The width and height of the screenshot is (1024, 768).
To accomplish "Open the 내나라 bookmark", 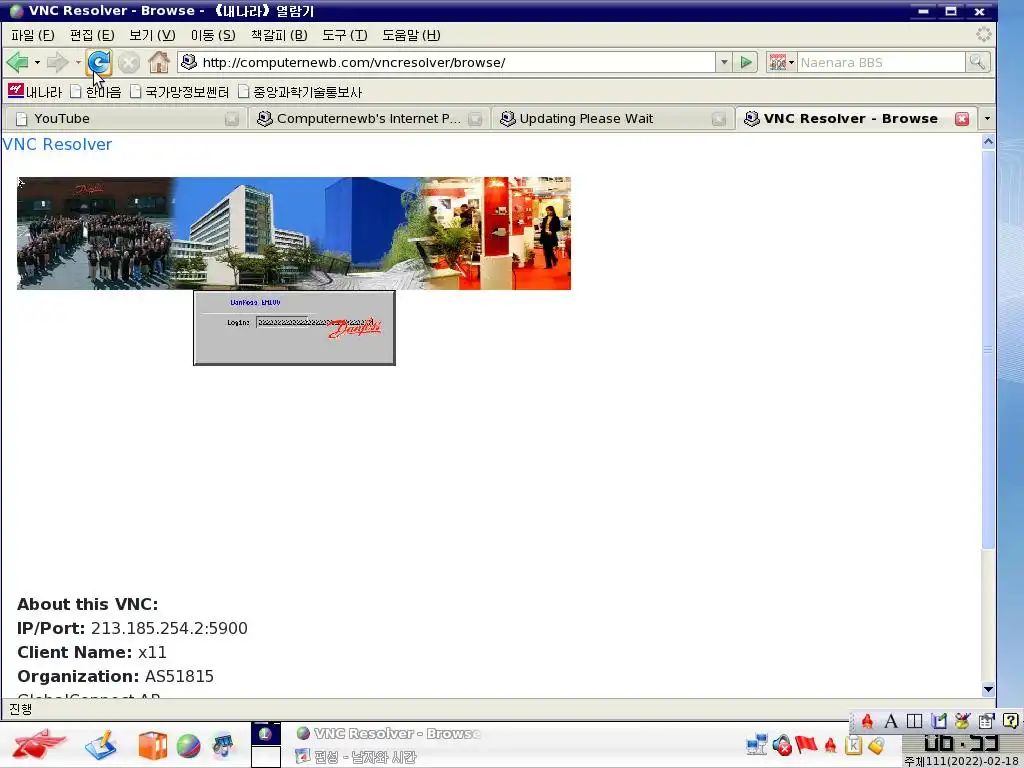I will point(35,91).
